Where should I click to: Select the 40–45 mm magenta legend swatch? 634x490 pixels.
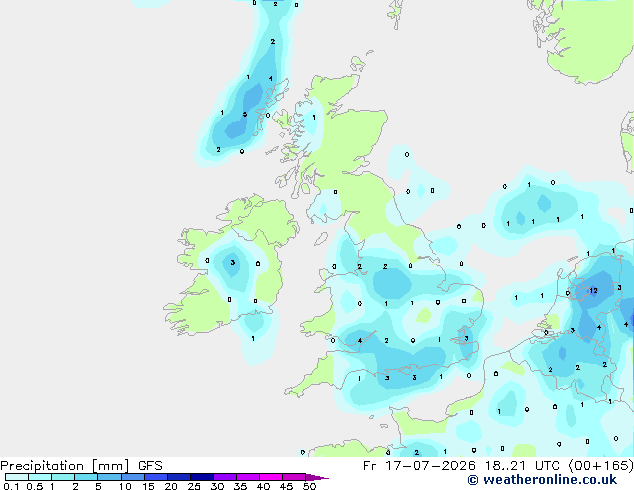(x=271, y=477)
